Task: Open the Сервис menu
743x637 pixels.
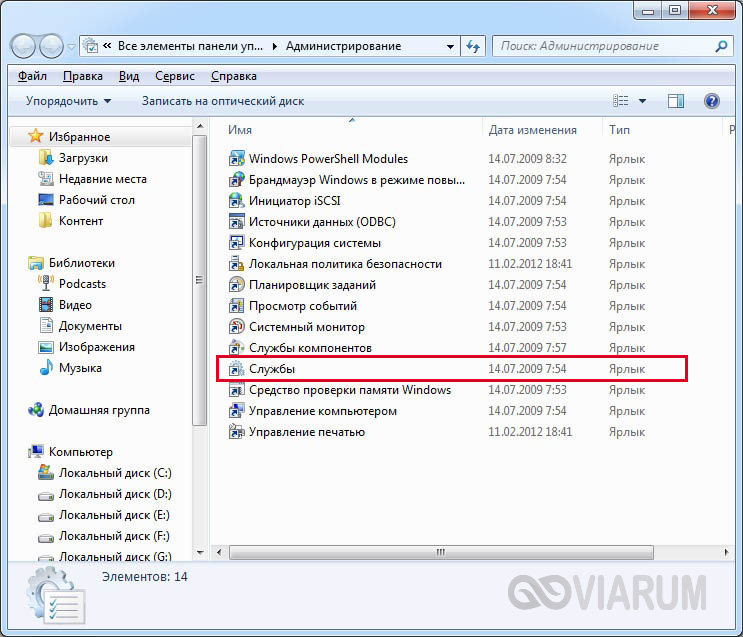Action: coord(175,76)
